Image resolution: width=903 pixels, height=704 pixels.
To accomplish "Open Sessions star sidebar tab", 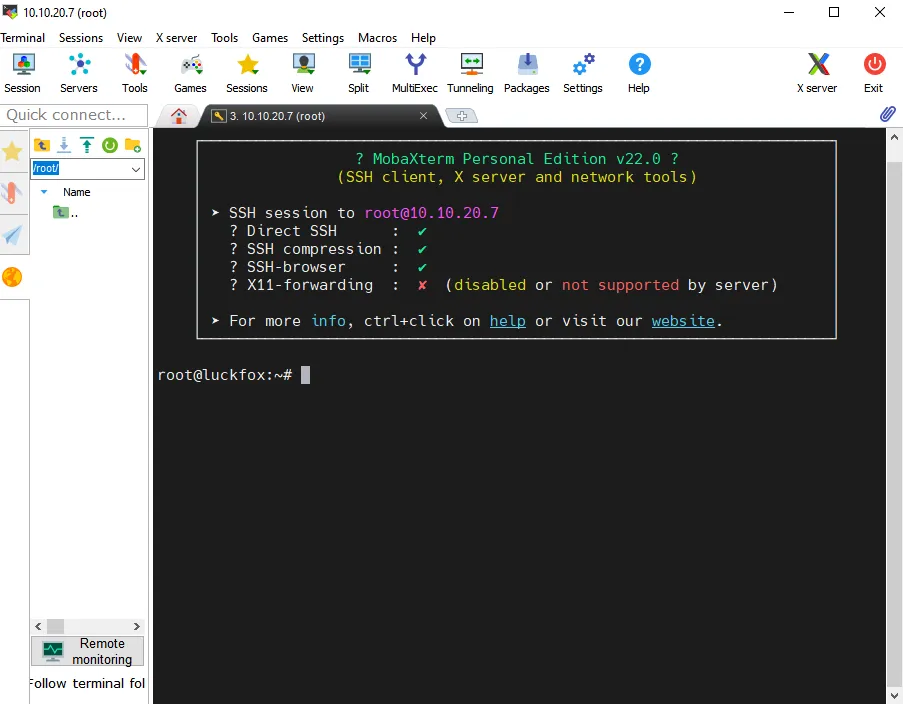I will 12,152.
